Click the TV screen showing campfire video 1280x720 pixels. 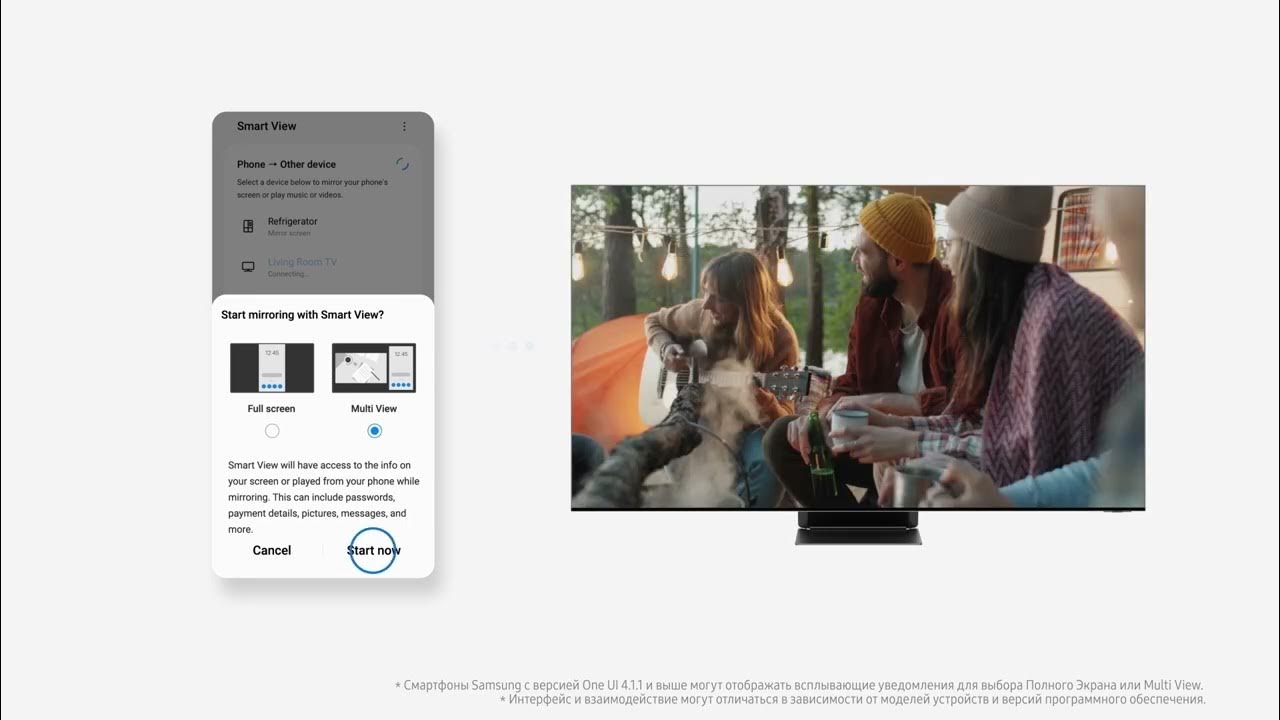[858, 347]
